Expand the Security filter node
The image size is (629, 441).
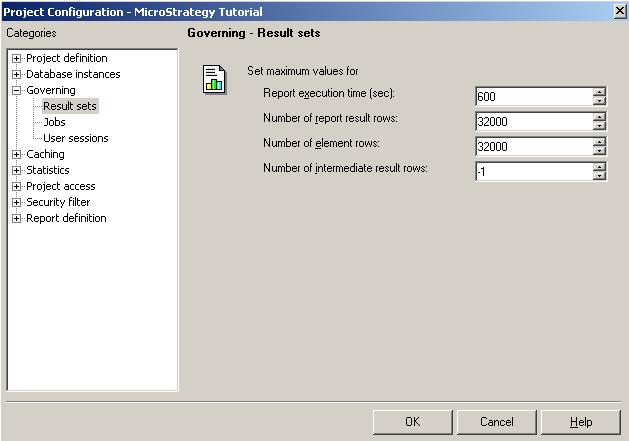(16, 203)
